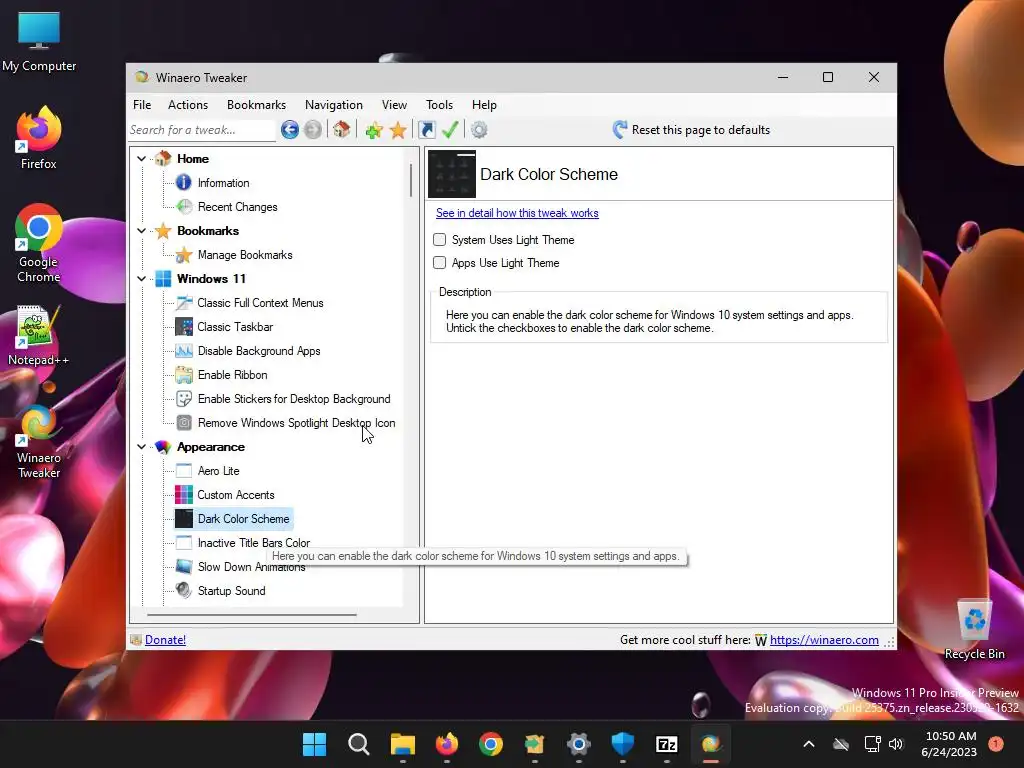The width and height of the screenshot is (1024, 768).
Task: Open the Startup Sound tweak
Action: click(x=231, y=591)
